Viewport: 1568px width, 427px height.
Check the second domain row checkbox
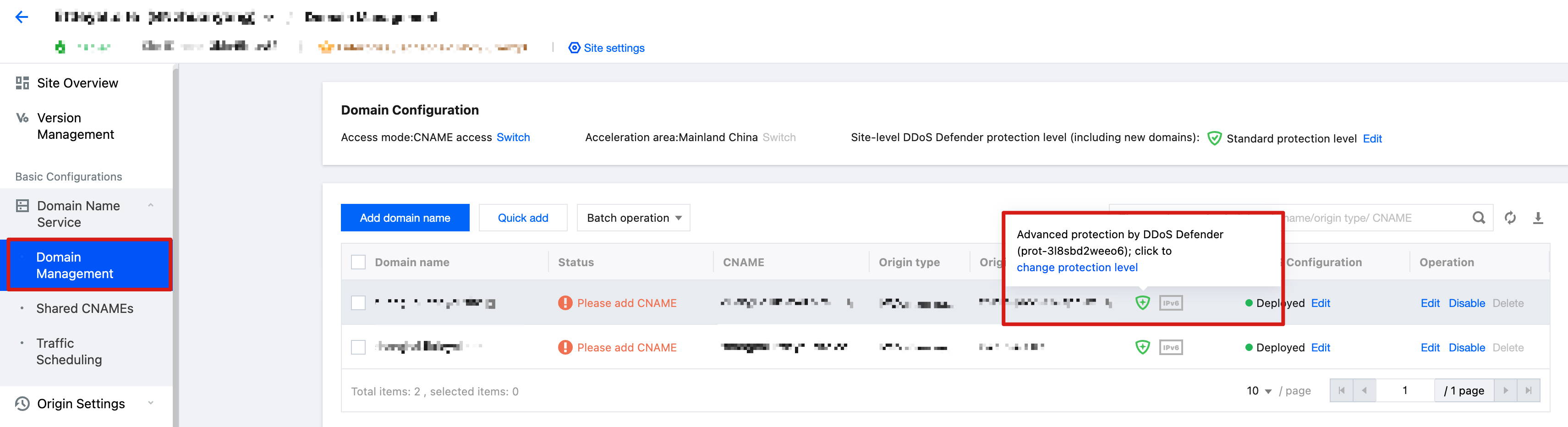[x=358, y=347]
